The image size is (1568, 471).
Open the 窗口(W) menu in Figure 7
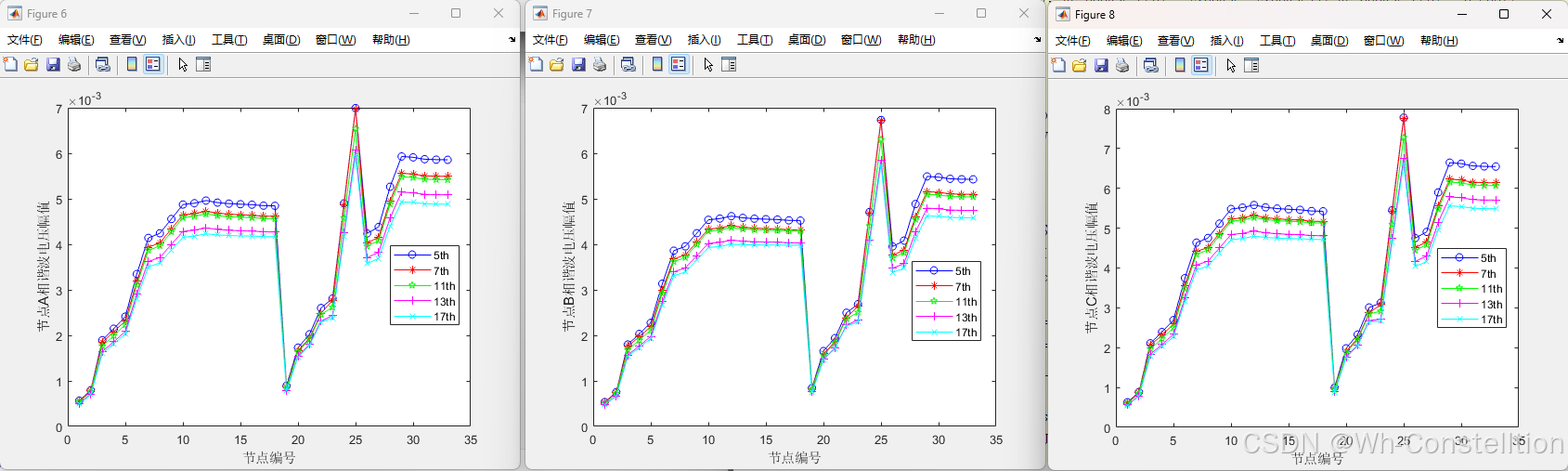[x=862, y=40]
